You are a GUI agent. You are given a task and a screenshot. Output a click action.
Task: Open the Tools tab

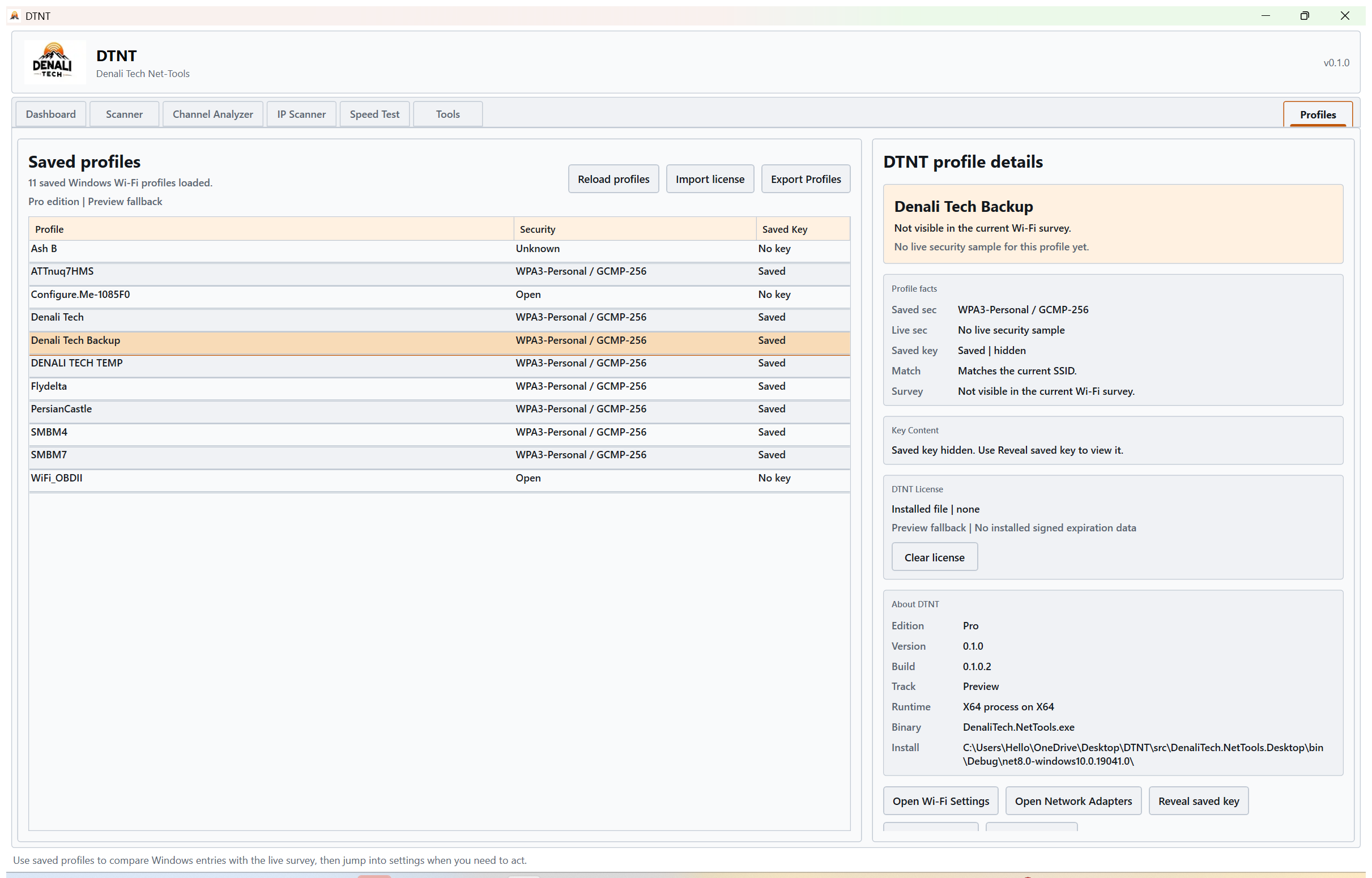point(447,114)
